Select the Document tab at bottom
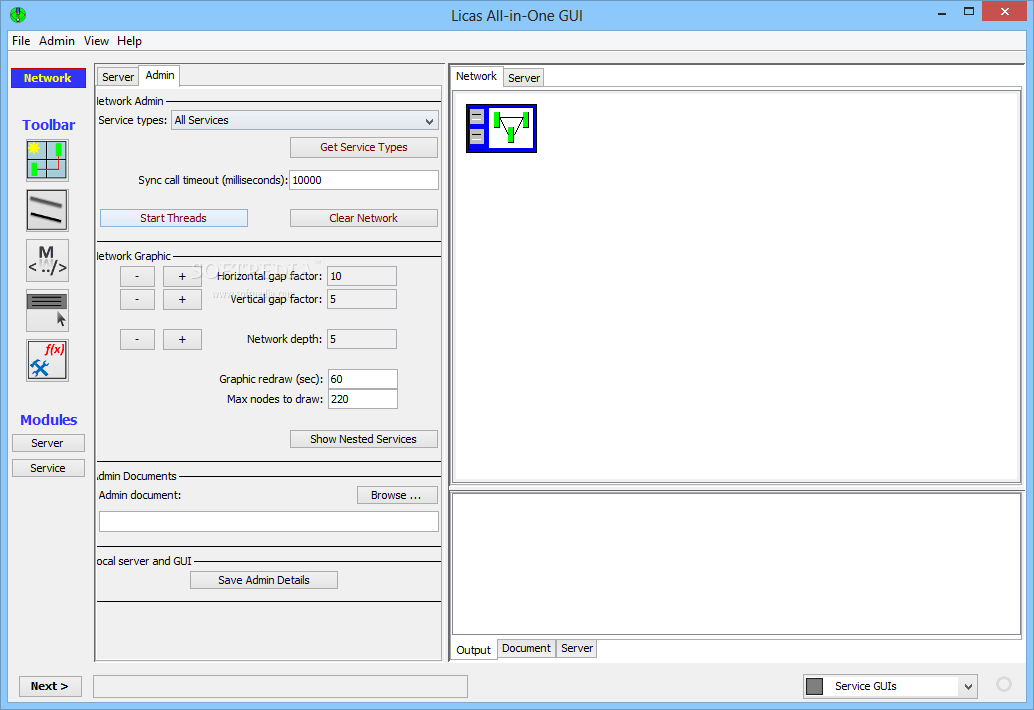Screen dimensions: 1034x710 526,649
